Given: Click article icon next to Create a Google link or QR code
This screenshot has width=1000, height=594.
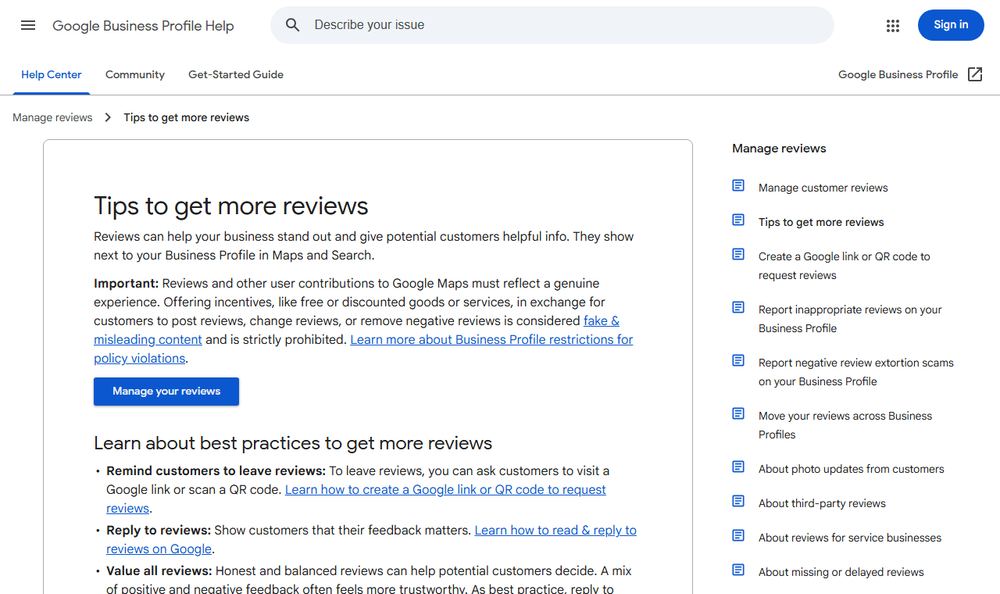Looking at the screenshot, I should [x=738, y=255].
